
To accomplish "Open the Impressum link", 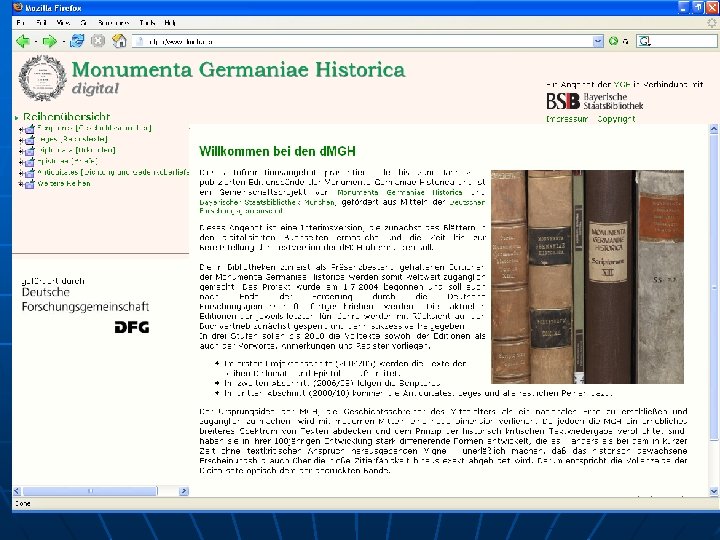I will pyautogui.click(x=567, y=119).
